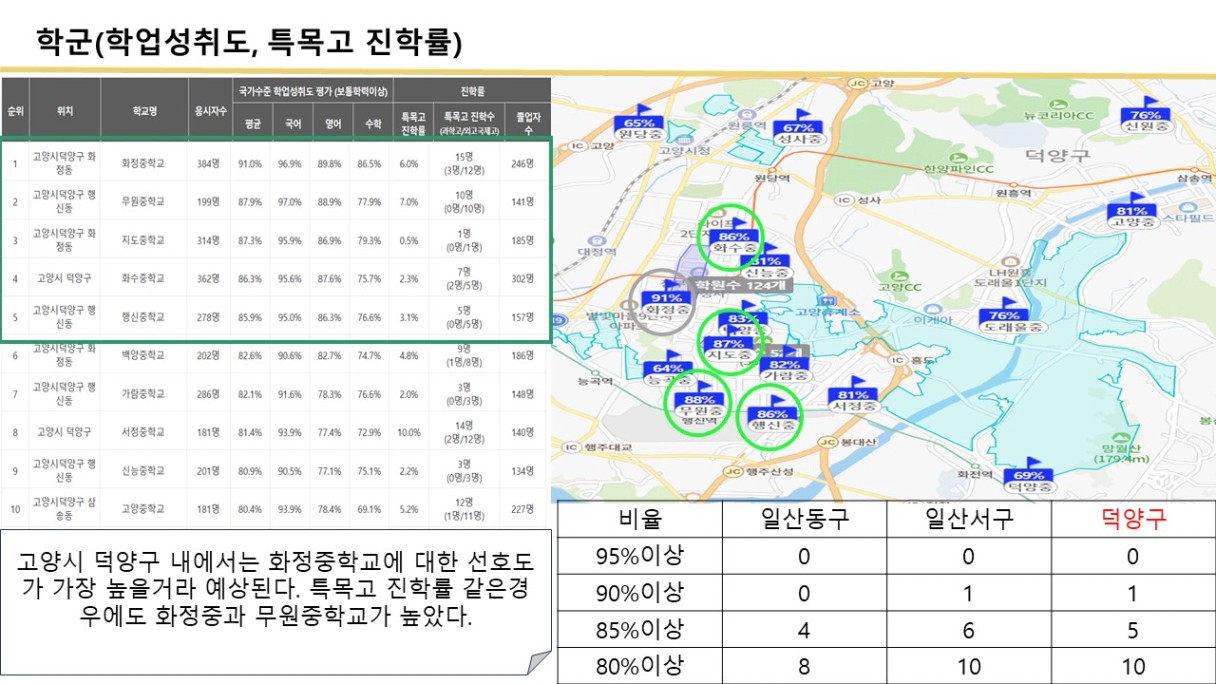Select the 80%이상 row label
The image size is (1216, 684).
pos(640,665)
